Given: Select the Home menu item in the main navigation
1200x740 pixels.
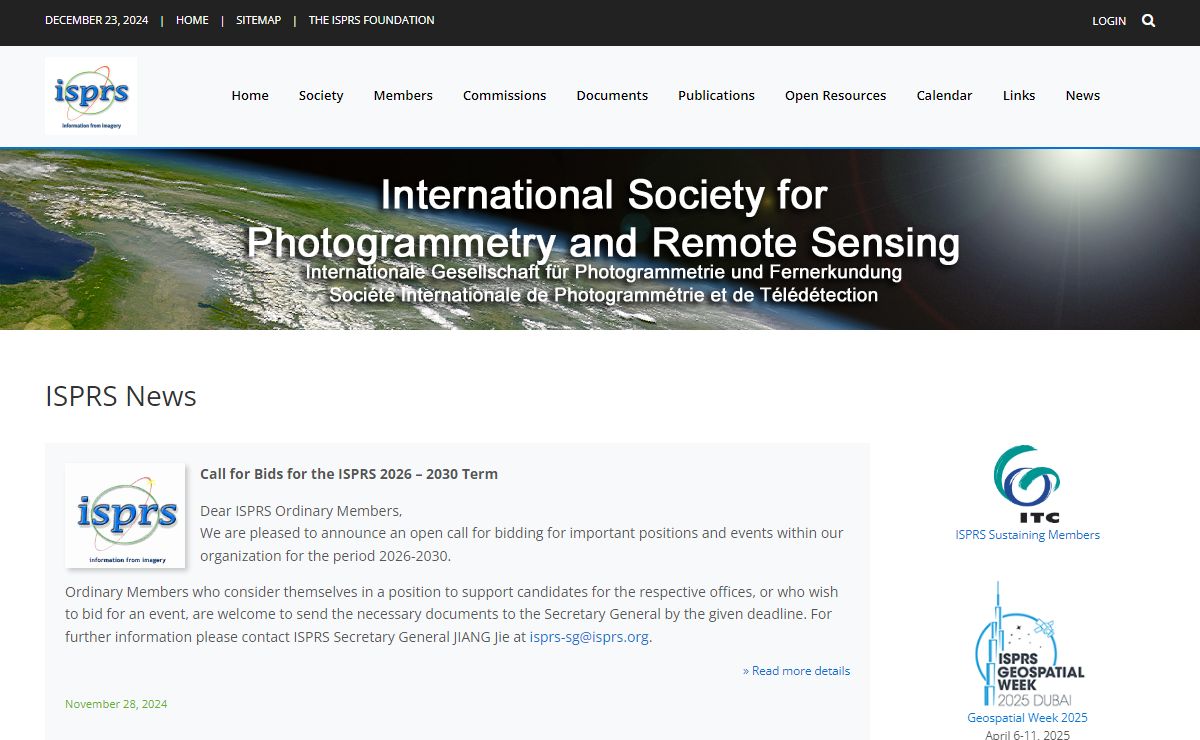Looking at the screenshot, I should coord(250,96).
